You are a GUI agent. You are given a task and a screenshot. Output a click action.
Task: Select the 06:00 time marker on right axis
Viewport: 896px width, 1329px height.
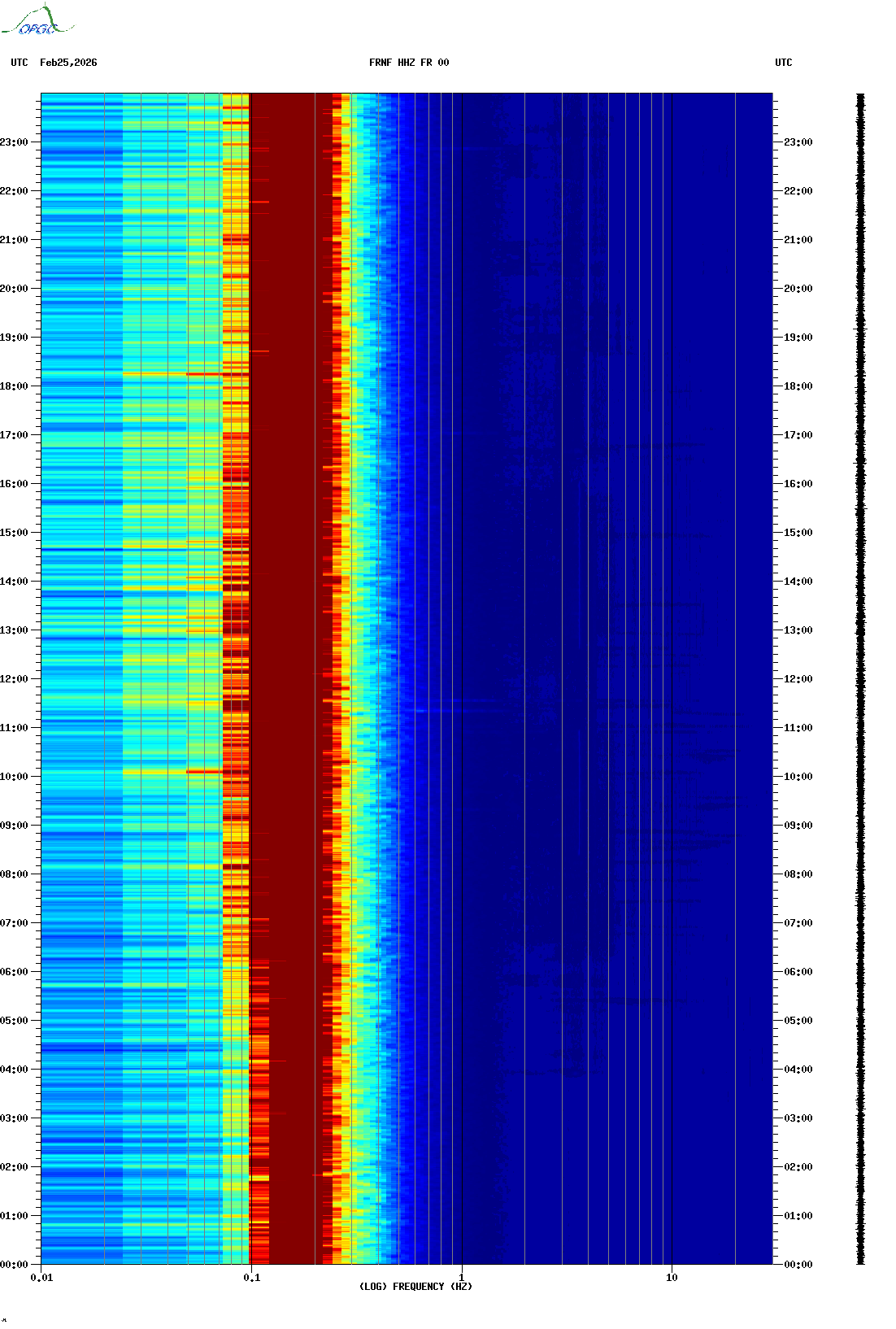coord(798,972)
